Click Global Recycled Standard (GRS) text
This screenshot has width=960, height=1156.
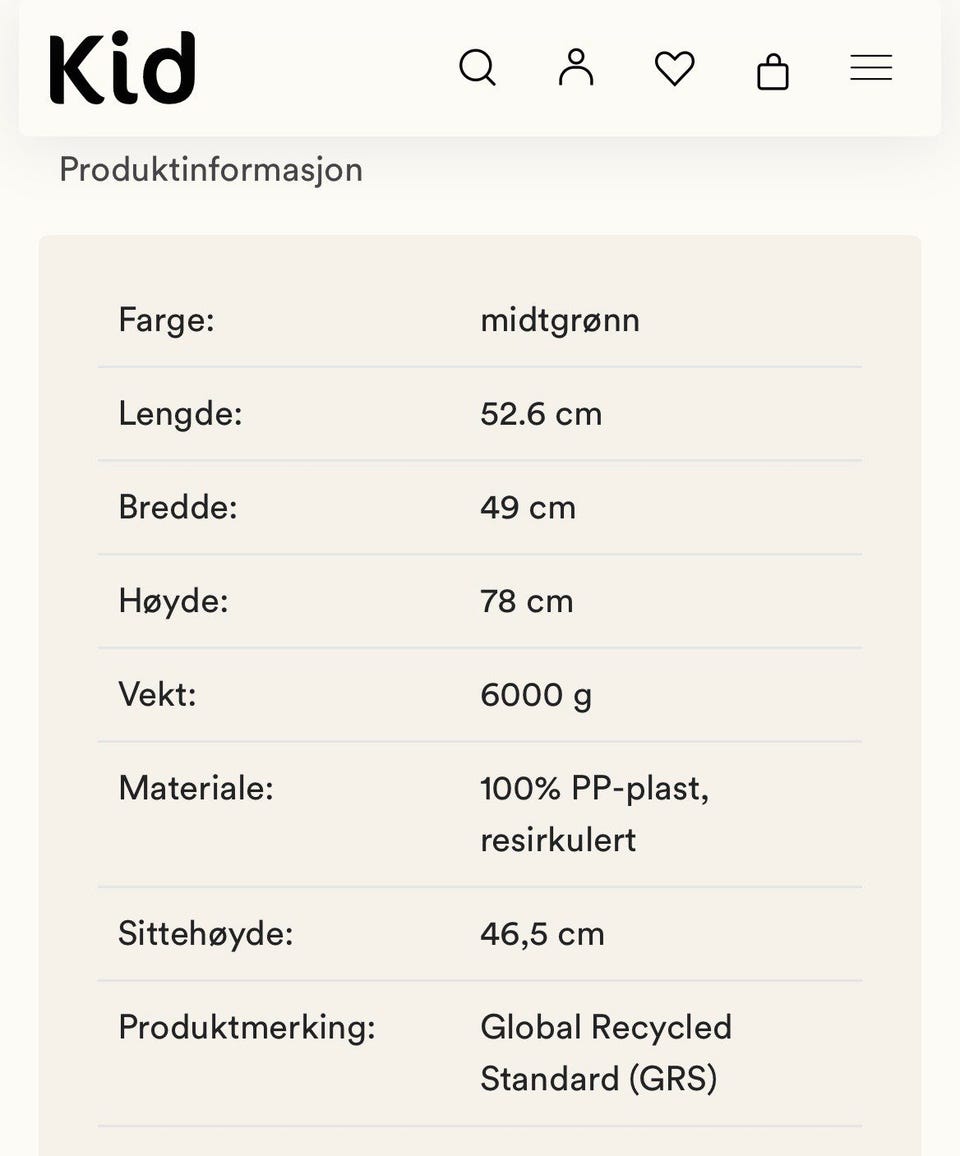606,1053
